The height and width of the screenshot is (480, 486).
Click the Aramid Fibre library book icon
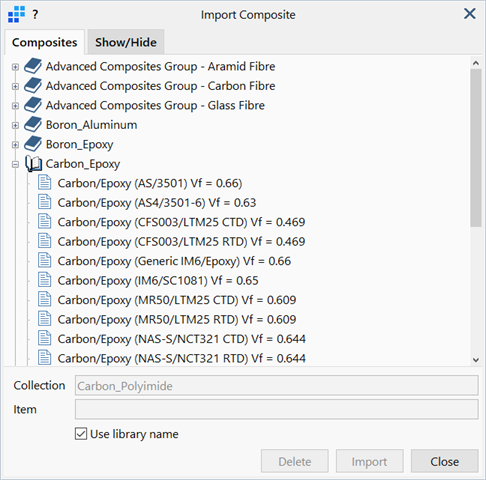coord(33,66)
